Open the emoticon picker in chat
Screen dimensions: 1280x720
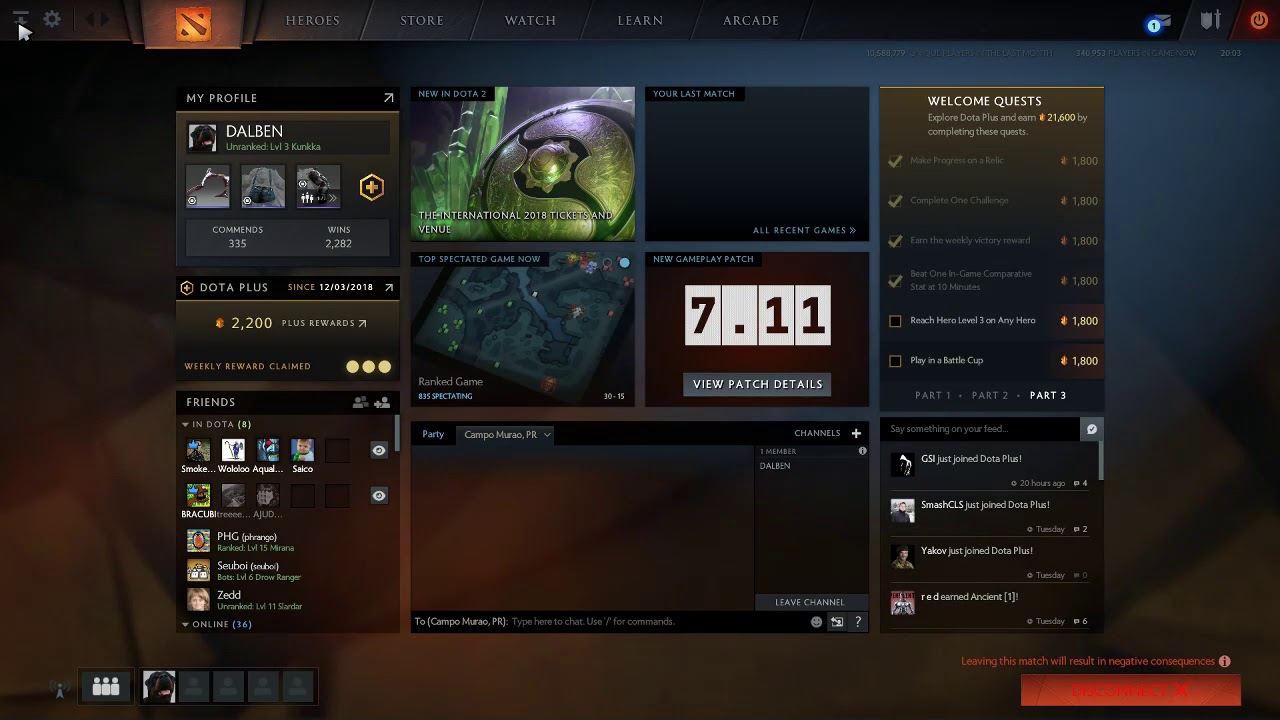[x=816, y=622]
